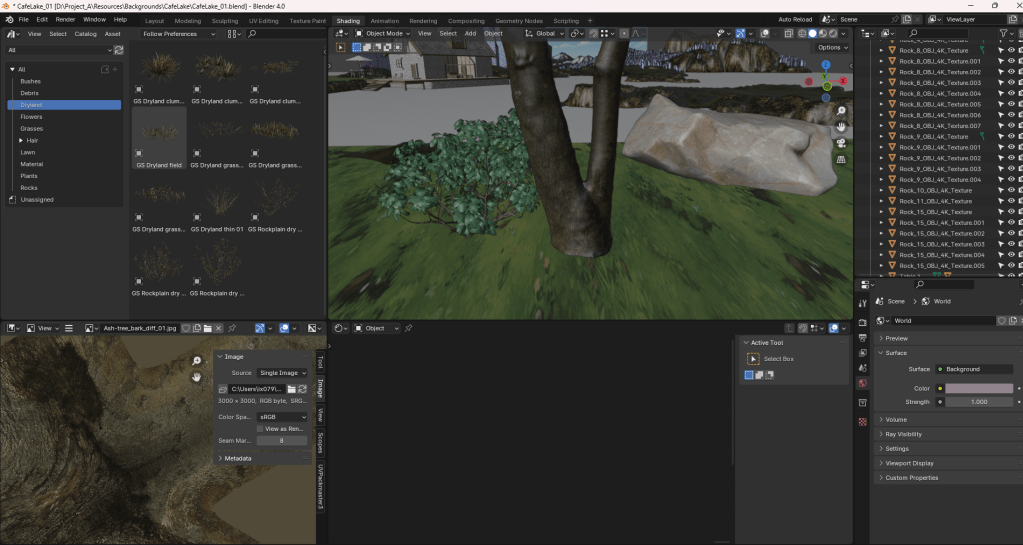The height and width of the screenshot is (545, 1023).
Task: Select the GS Dryland field asset thumbnail
Action: (x=158, y=135)
